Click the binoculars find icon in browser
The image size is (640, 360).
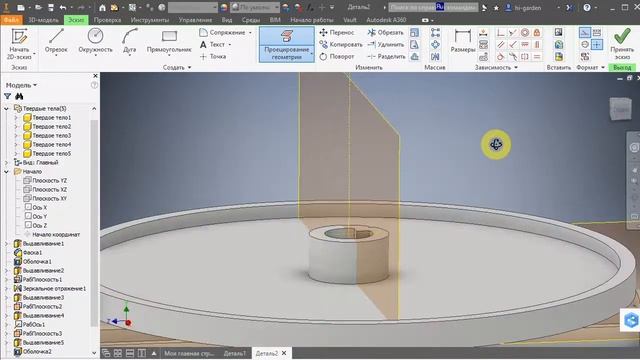(x=19, y=96)
